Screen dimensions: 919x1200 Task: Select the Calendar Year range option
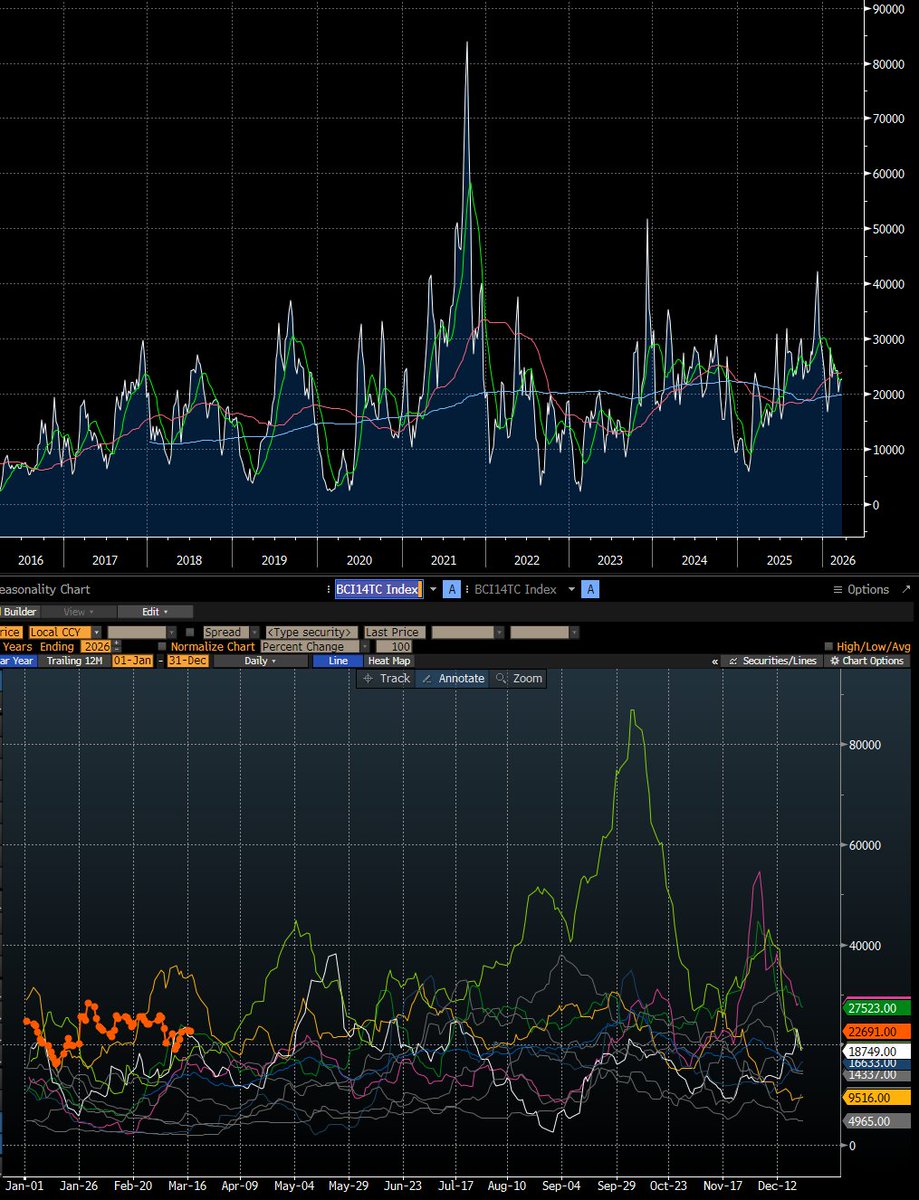click(17, 661)
